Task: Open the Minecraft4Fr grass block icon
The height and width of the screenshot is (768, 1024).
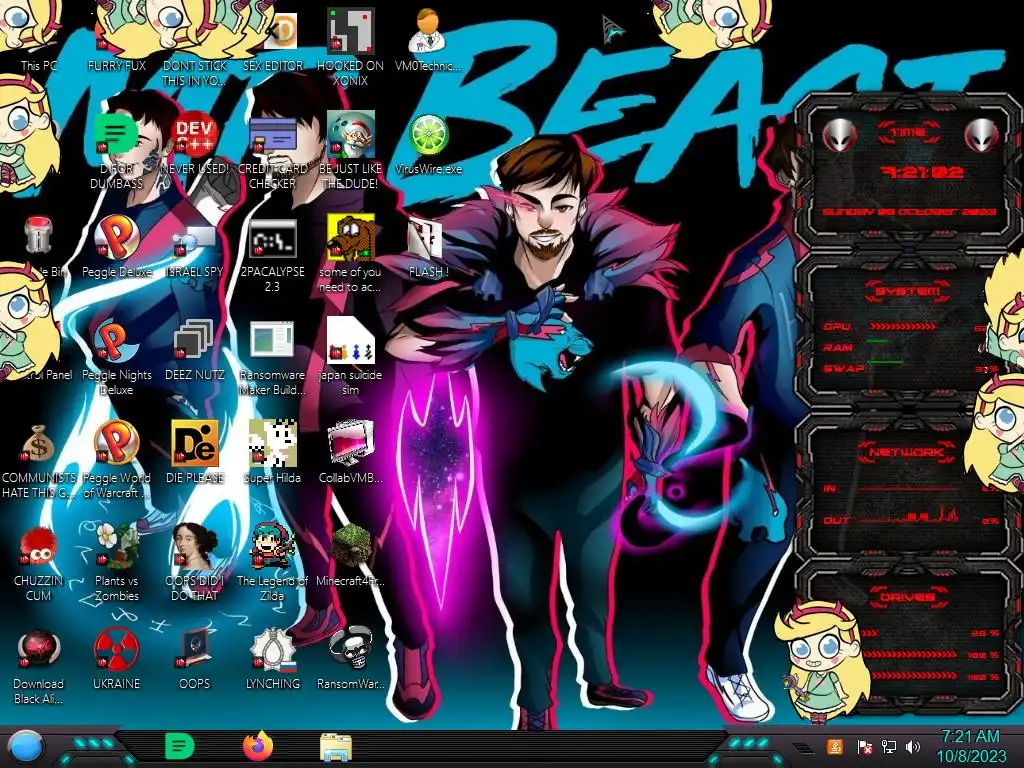Action: point(351,545)
